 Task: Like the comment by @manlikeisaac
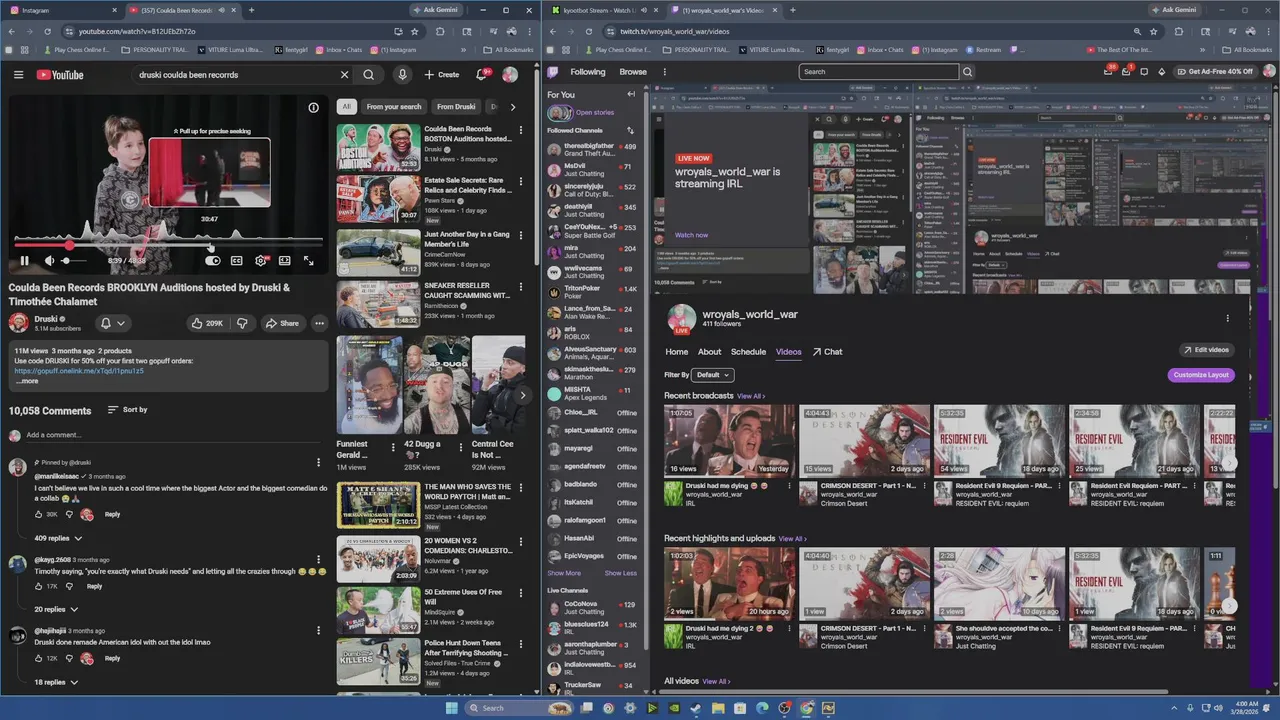40,514
